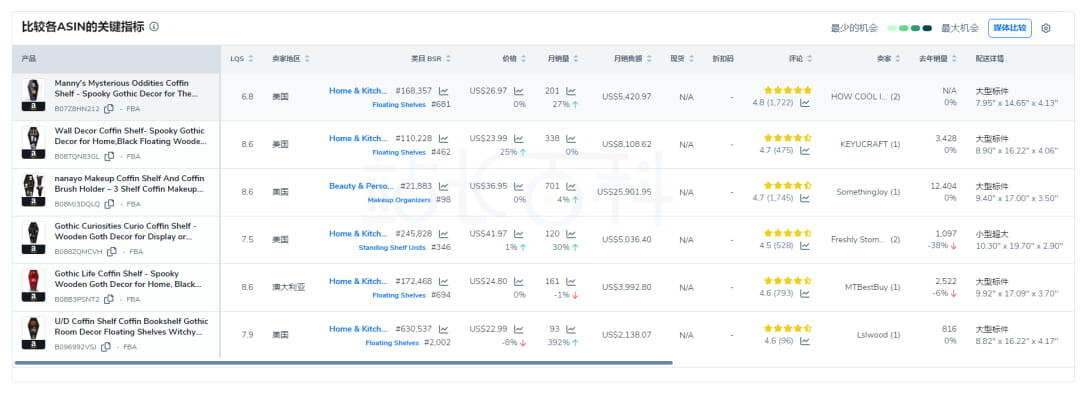Sort by 价格 column header
The image size is (1080, 394).
pyautogui.click(x=515, y=59)
